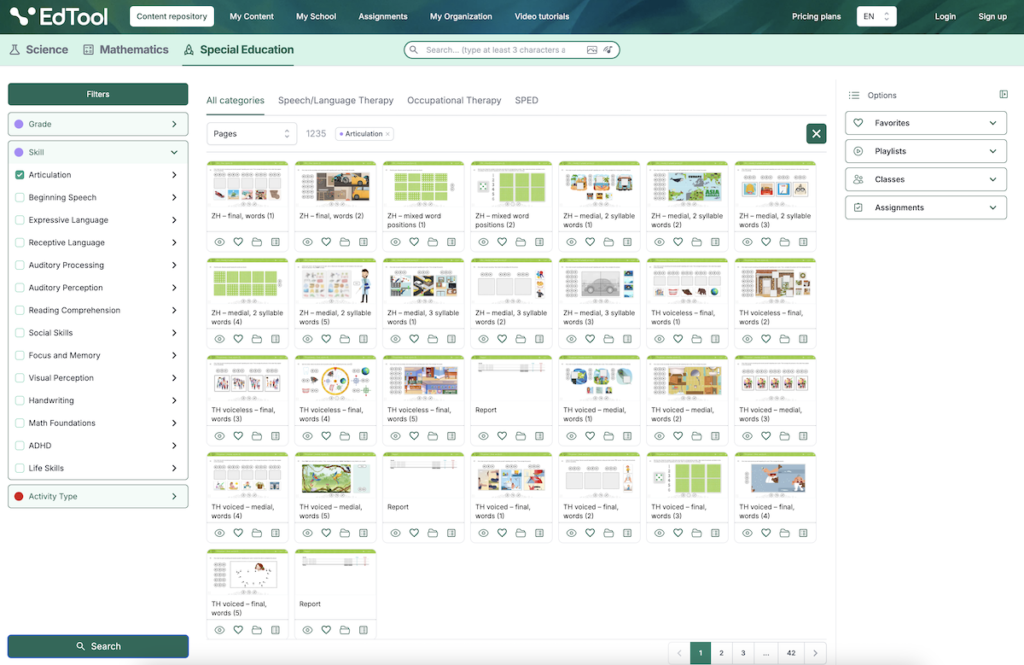Screen dimensions: 1024x665
Task: Collapse the Options side panel icon
Action: pyautogui.click(x=1003, y=95)
